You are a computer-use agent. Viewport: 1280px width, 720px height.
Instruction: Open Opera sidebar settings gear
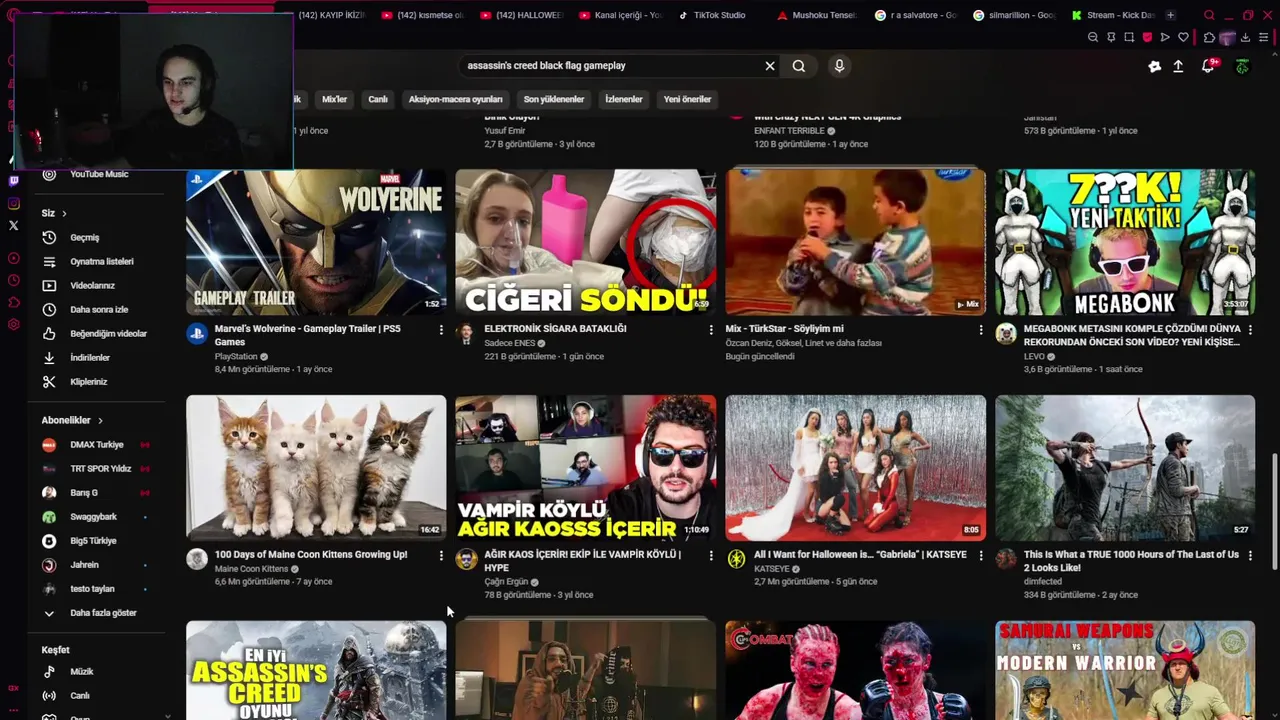pyautogui.click(x=13, y=325)
